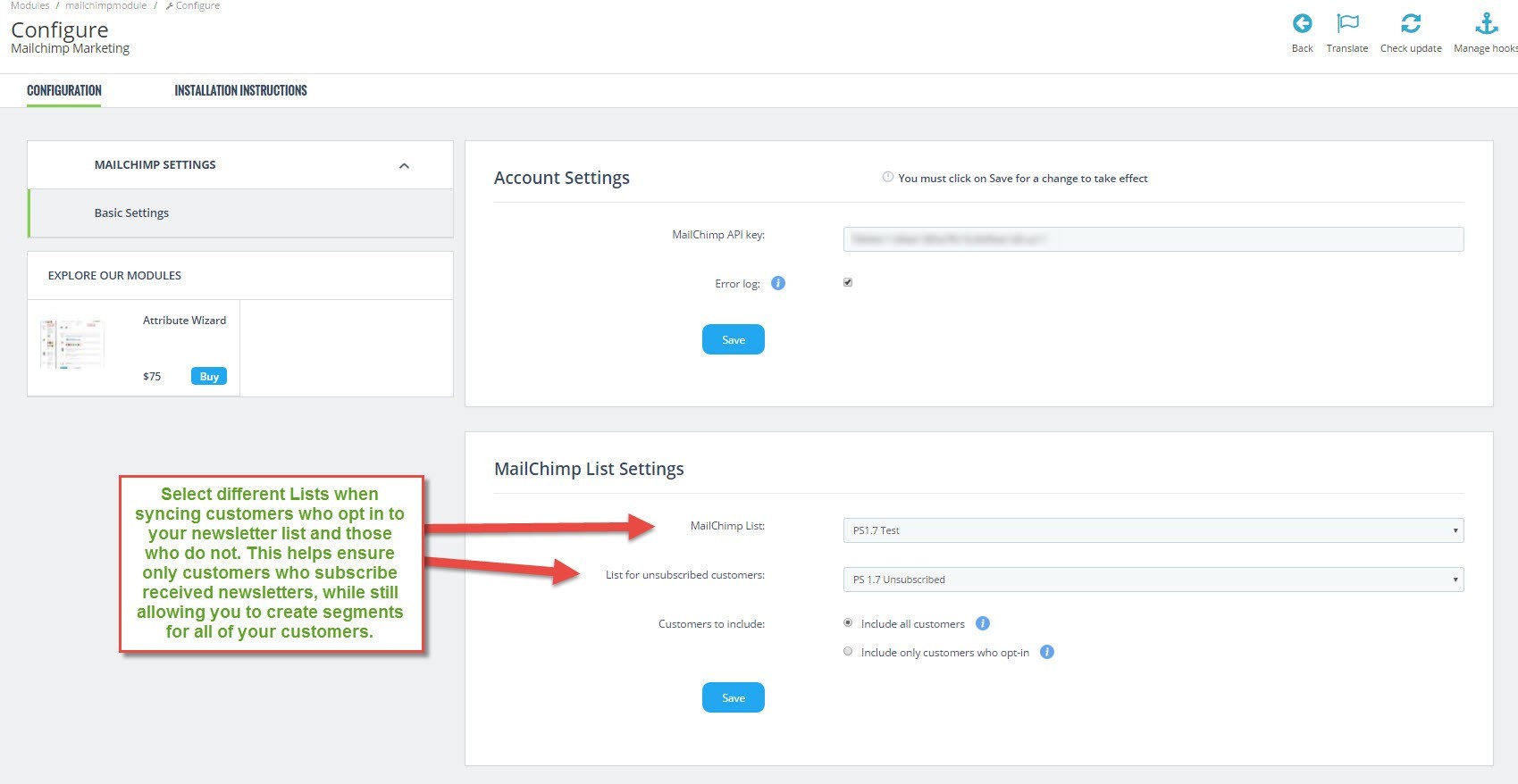Viewport: 1518px width, 784px height.
Task: Save the MailChimp List Settings
Action: [x=734, y=697]
